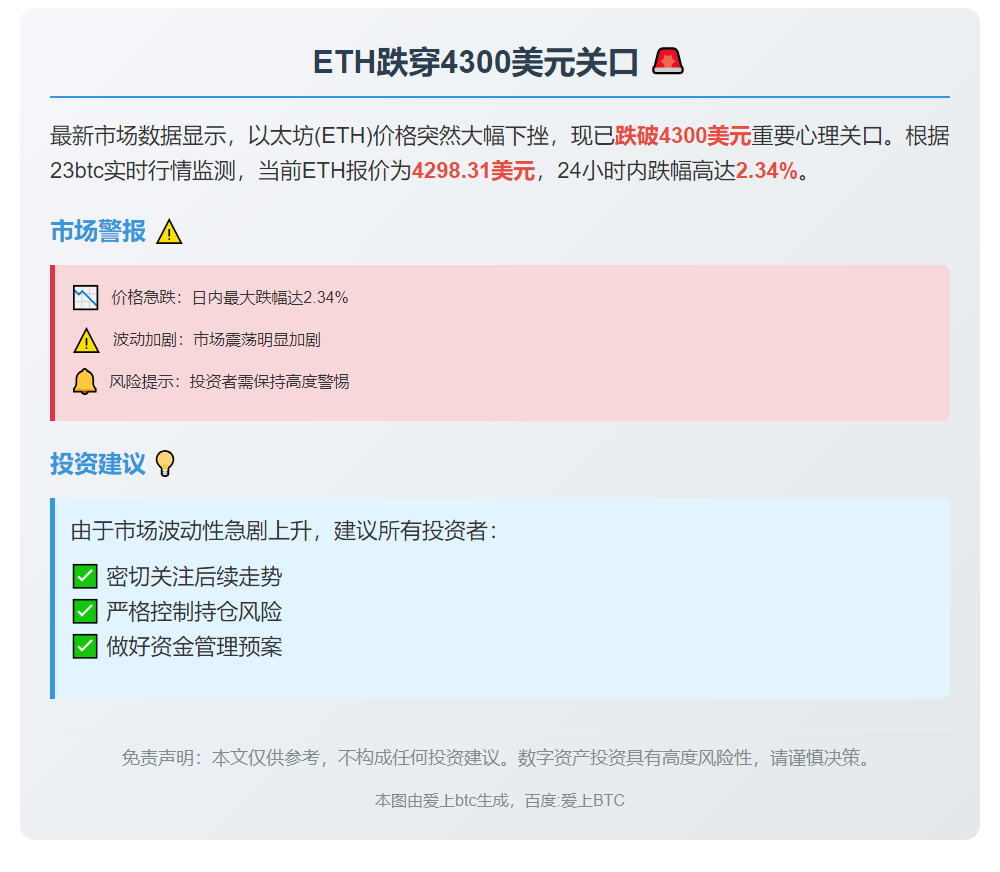Viewport: 1000px width, 872px height.
Task: Toggle the checkmark beside 密切关注后续走势
Action: point(84,576)
